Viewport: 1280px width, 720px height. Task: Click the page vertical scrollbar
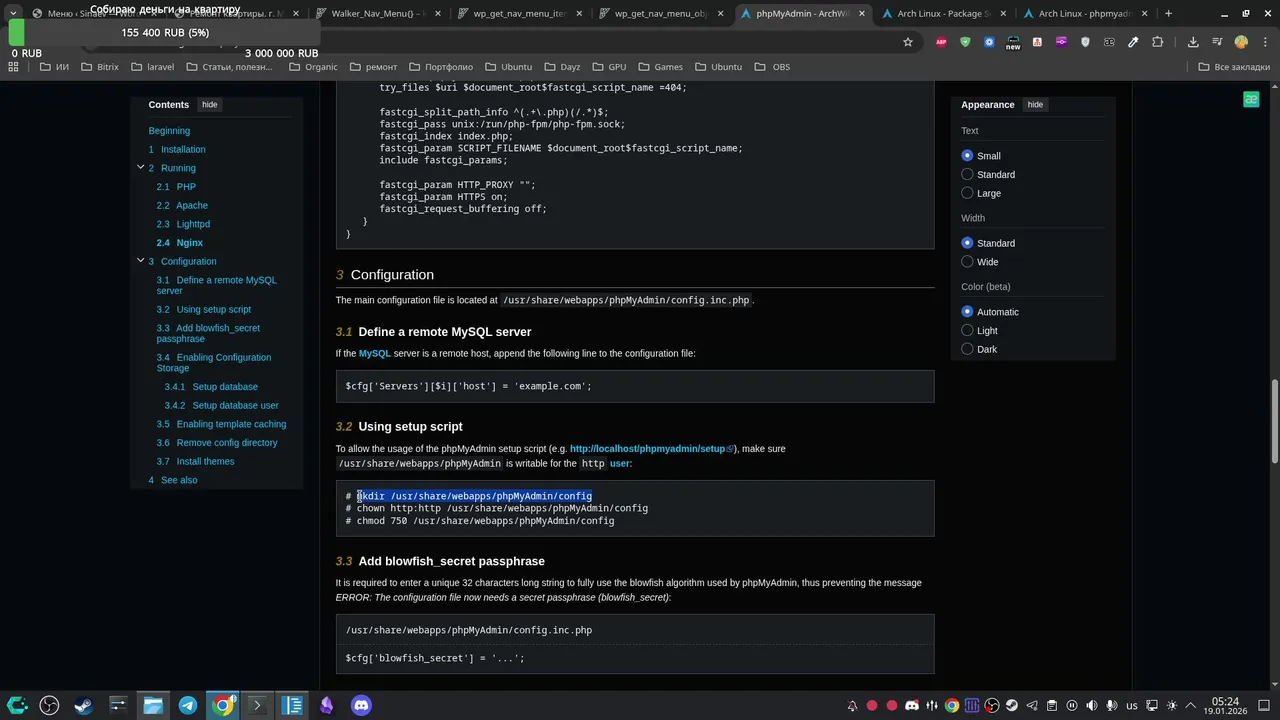(x=1274, y=420)
